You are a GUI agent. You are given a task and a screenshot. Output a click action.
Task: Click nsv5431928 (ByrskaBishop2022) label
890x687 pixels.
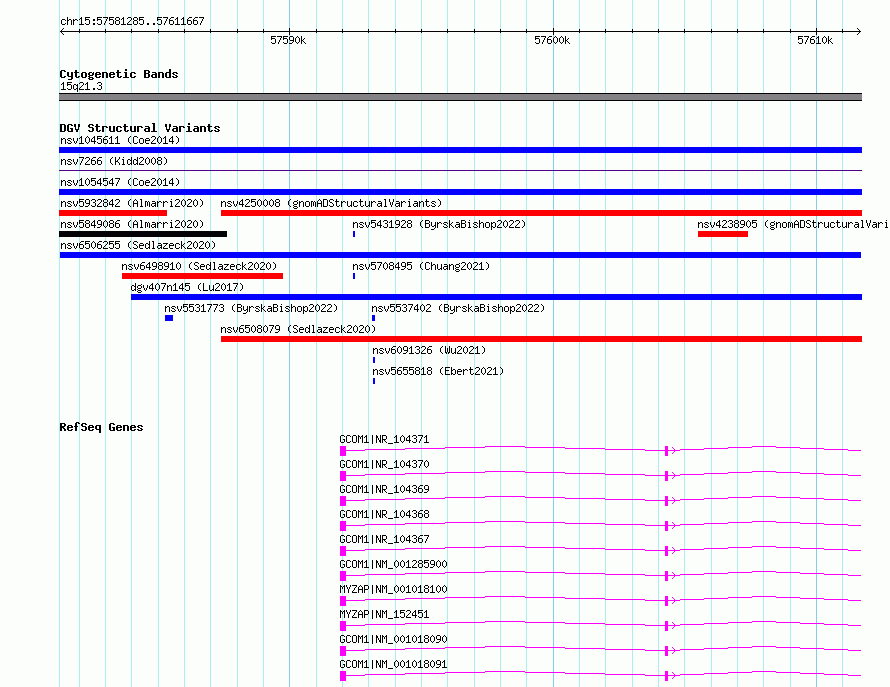(439, 224)
